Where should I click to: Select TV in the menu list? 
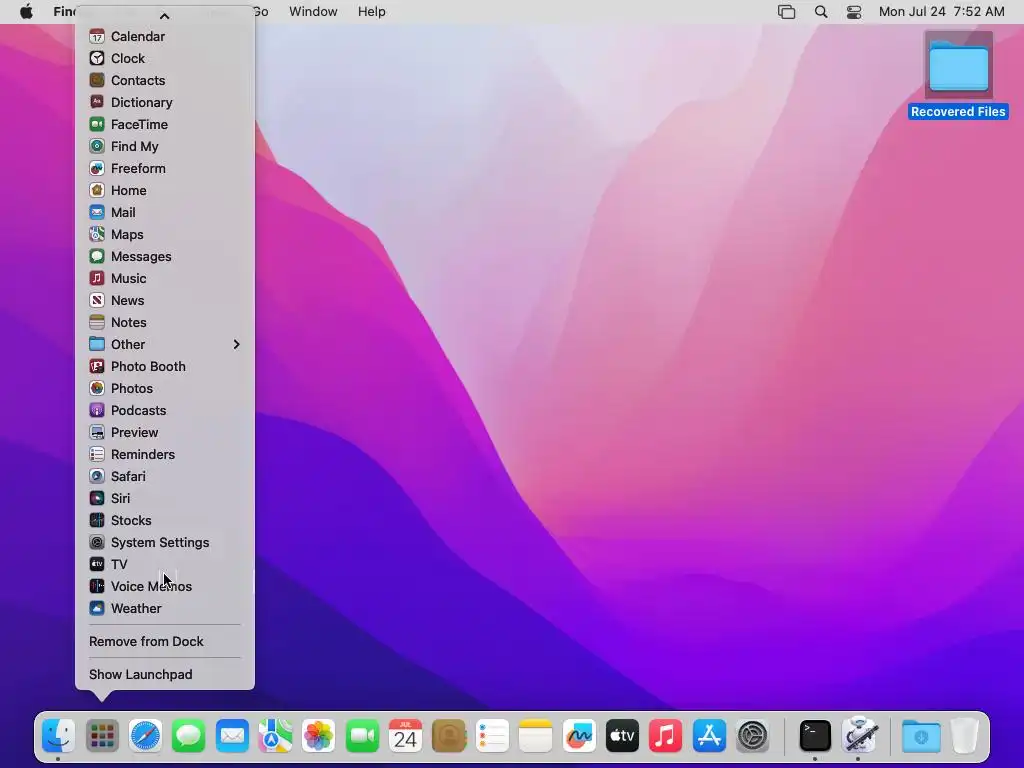click(165, 564)
